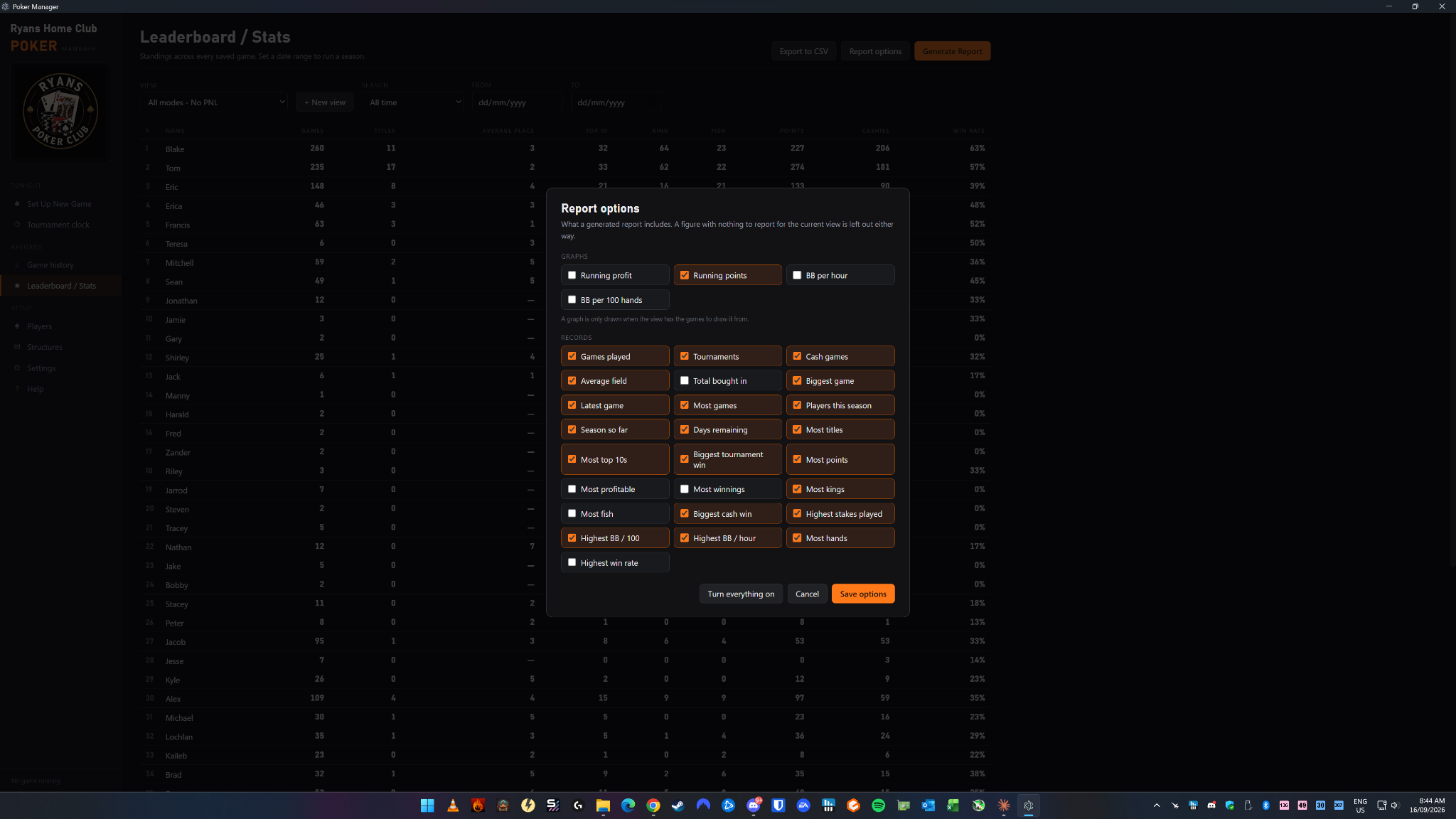This screenshot has height=819, width=1456.
Task: Check the Most winnings record
Action: [x=685, y=489]
